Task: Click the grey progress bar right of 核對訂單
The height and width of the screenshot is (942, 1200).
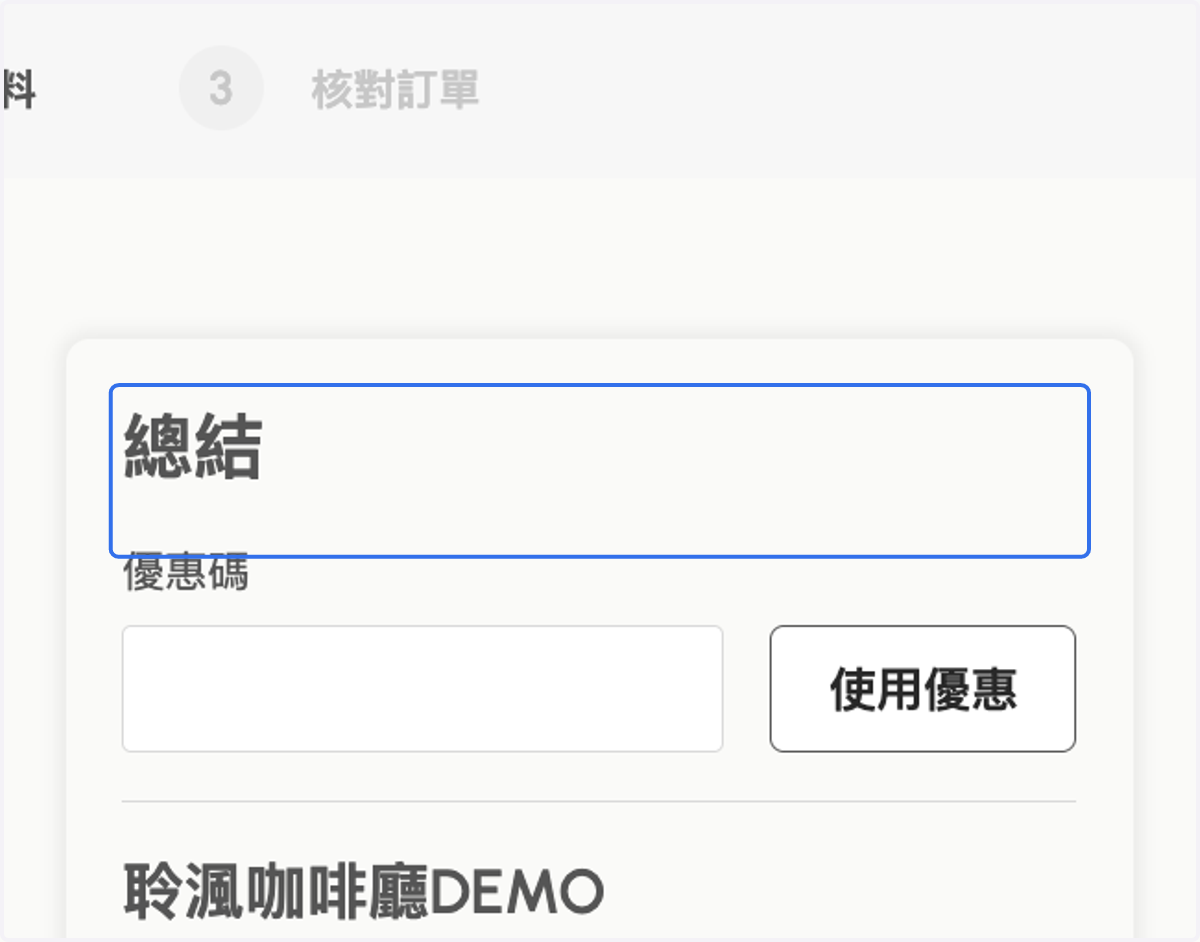Action: click(840, 90)
